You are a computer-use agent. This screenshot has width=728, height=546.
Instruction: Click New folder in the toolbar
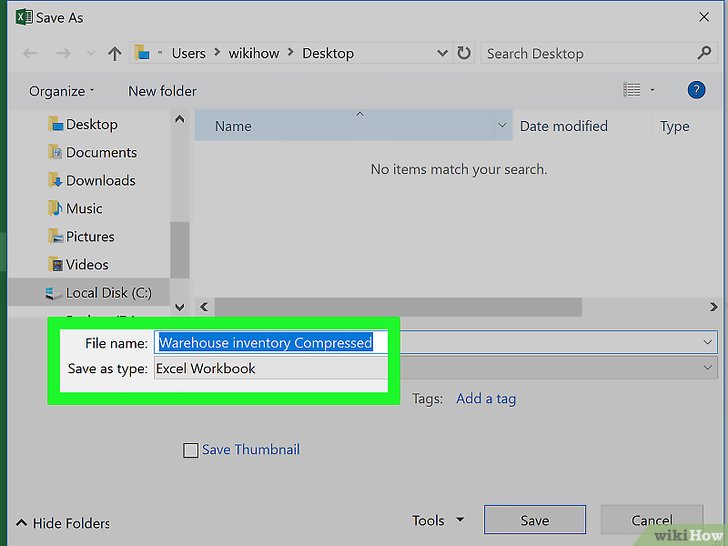[x=162, y=91]
